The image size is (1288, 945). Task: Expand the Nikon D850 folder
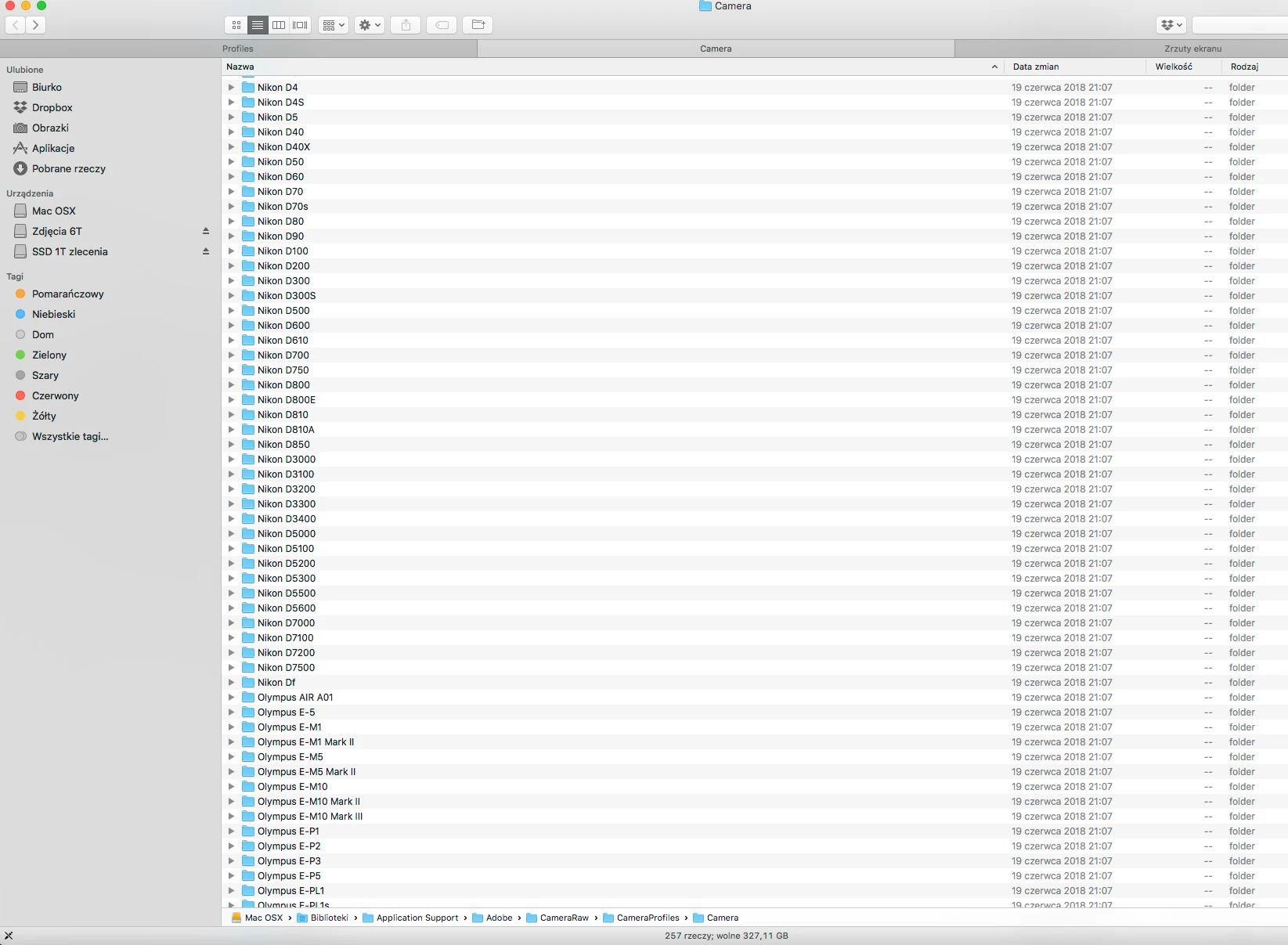tap(231, 444)
